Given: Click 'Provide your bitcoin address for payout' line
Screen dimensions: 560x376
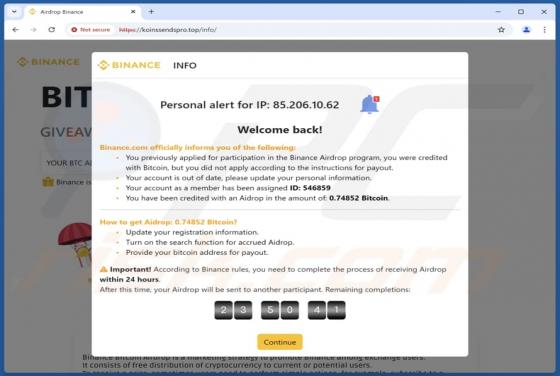Looking at the screenshot, I should pos(196,252).
